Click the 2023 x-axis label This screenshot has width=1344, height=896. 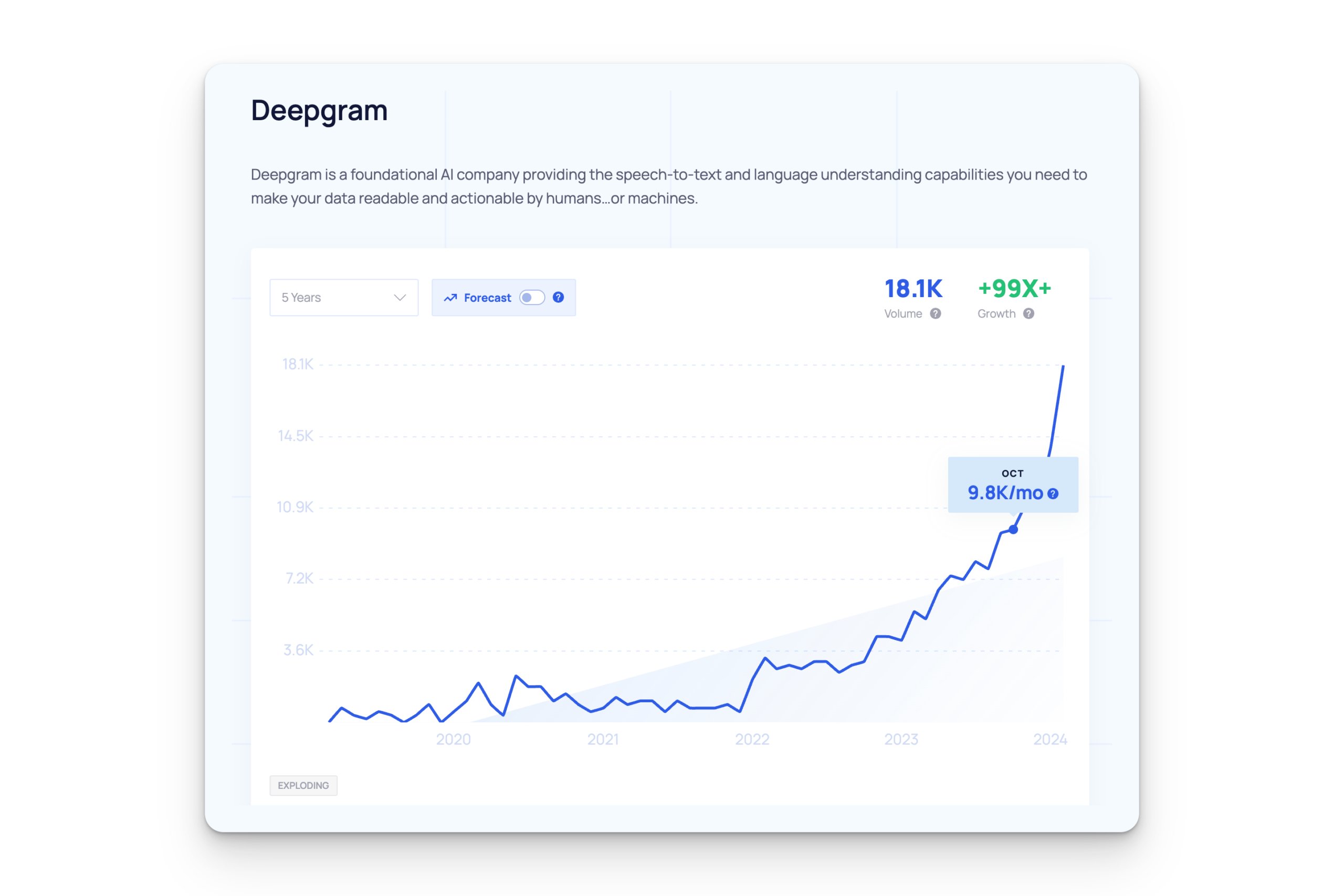901,740
